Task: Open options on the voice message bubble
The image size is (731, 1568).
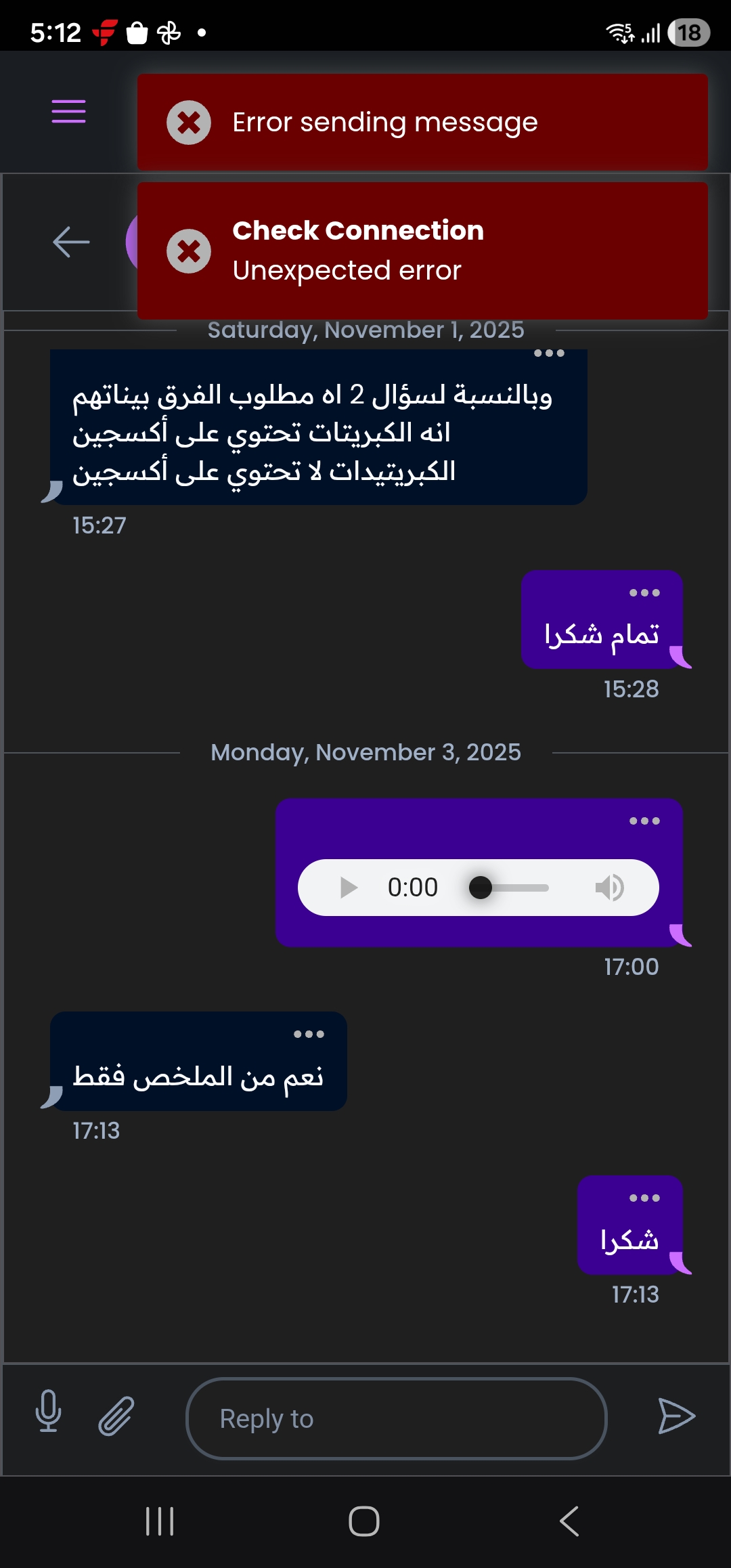Action: [x=644, y=821]
